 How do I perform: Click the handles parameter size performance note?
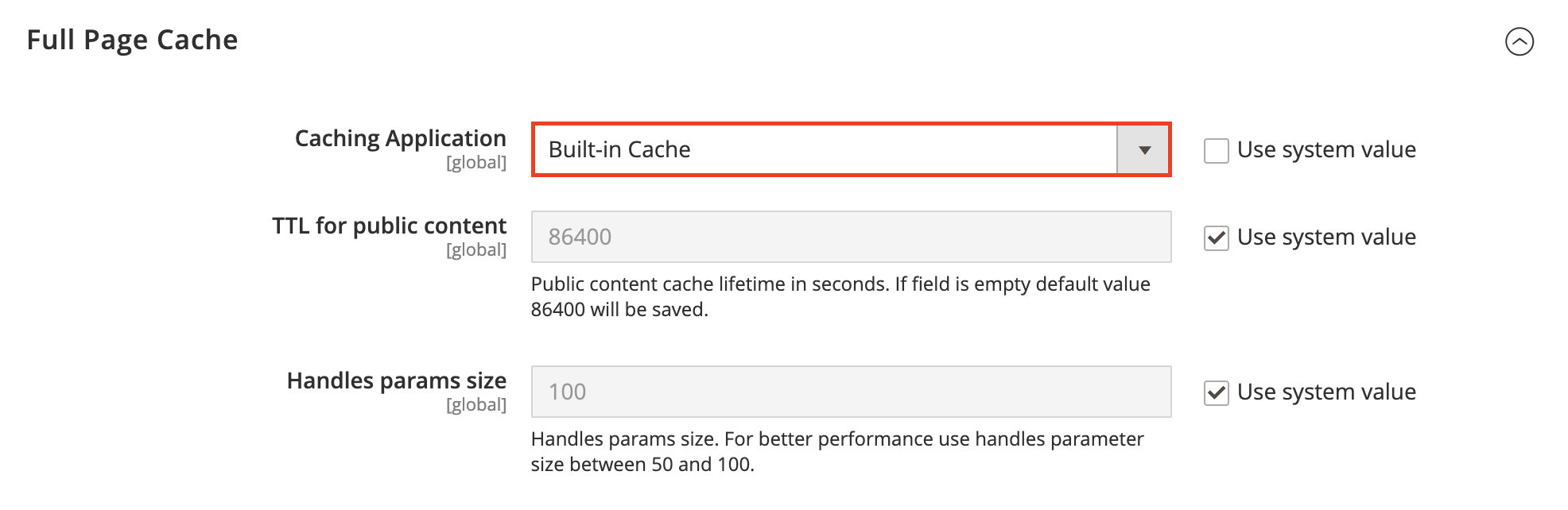coord(837,451)
